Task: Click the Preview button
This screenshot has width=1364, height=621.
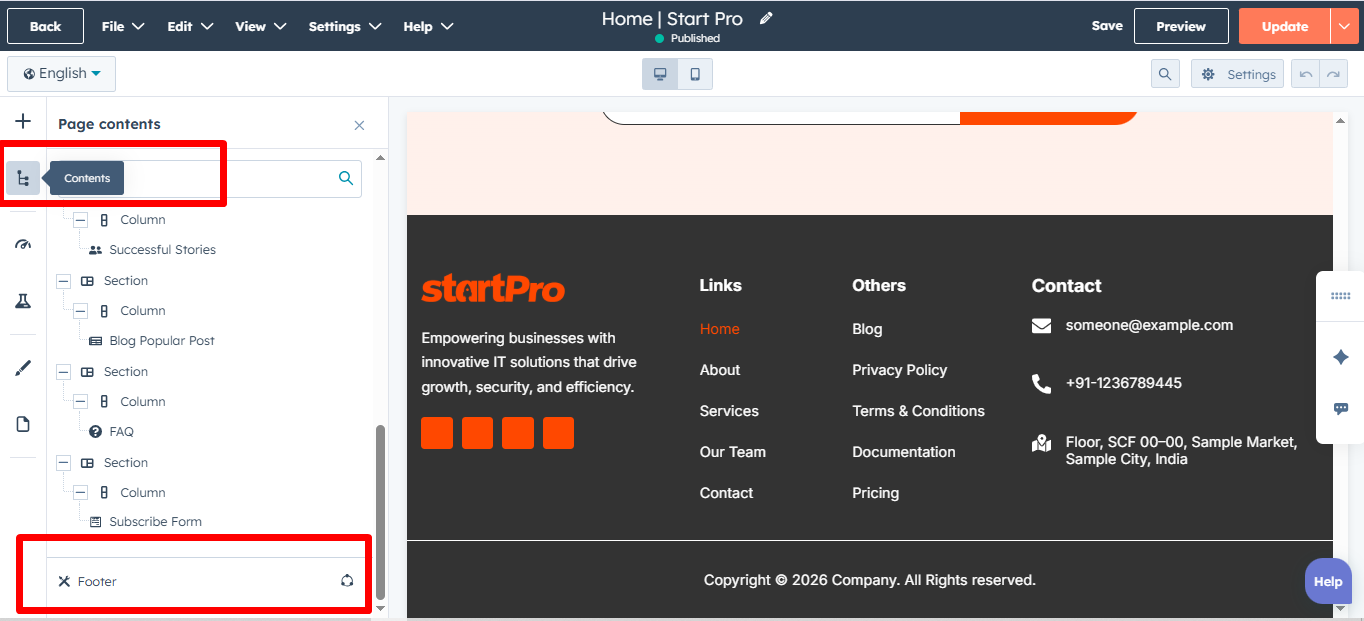Action: pos(1181,26)
